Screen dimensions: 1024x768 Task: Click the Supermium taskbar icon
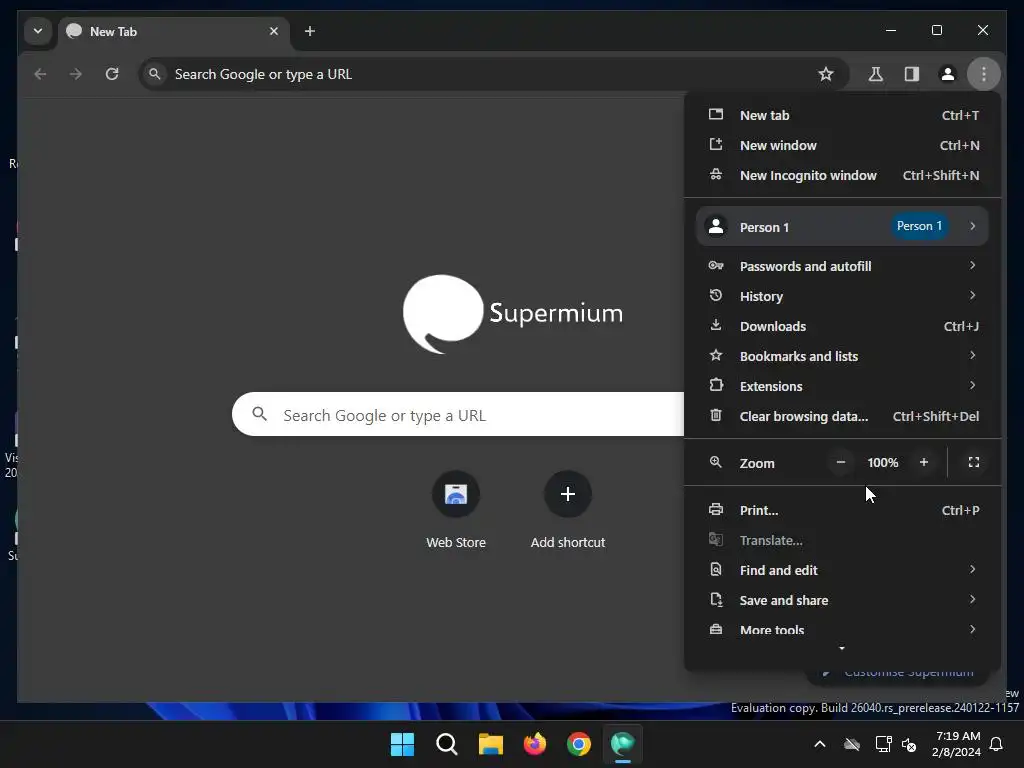click(623, 744)
